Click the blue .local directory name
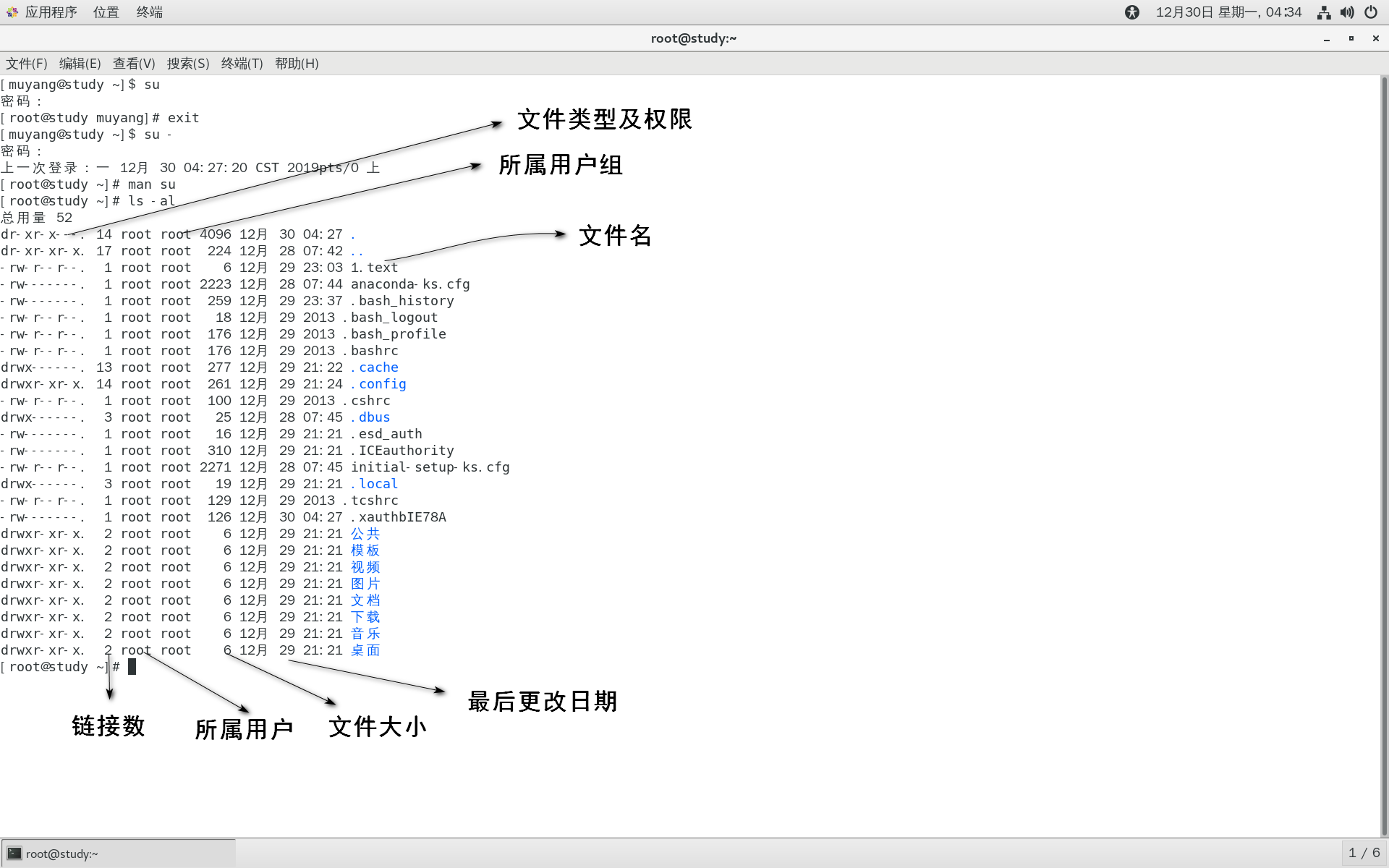 [x=375, y=484]
